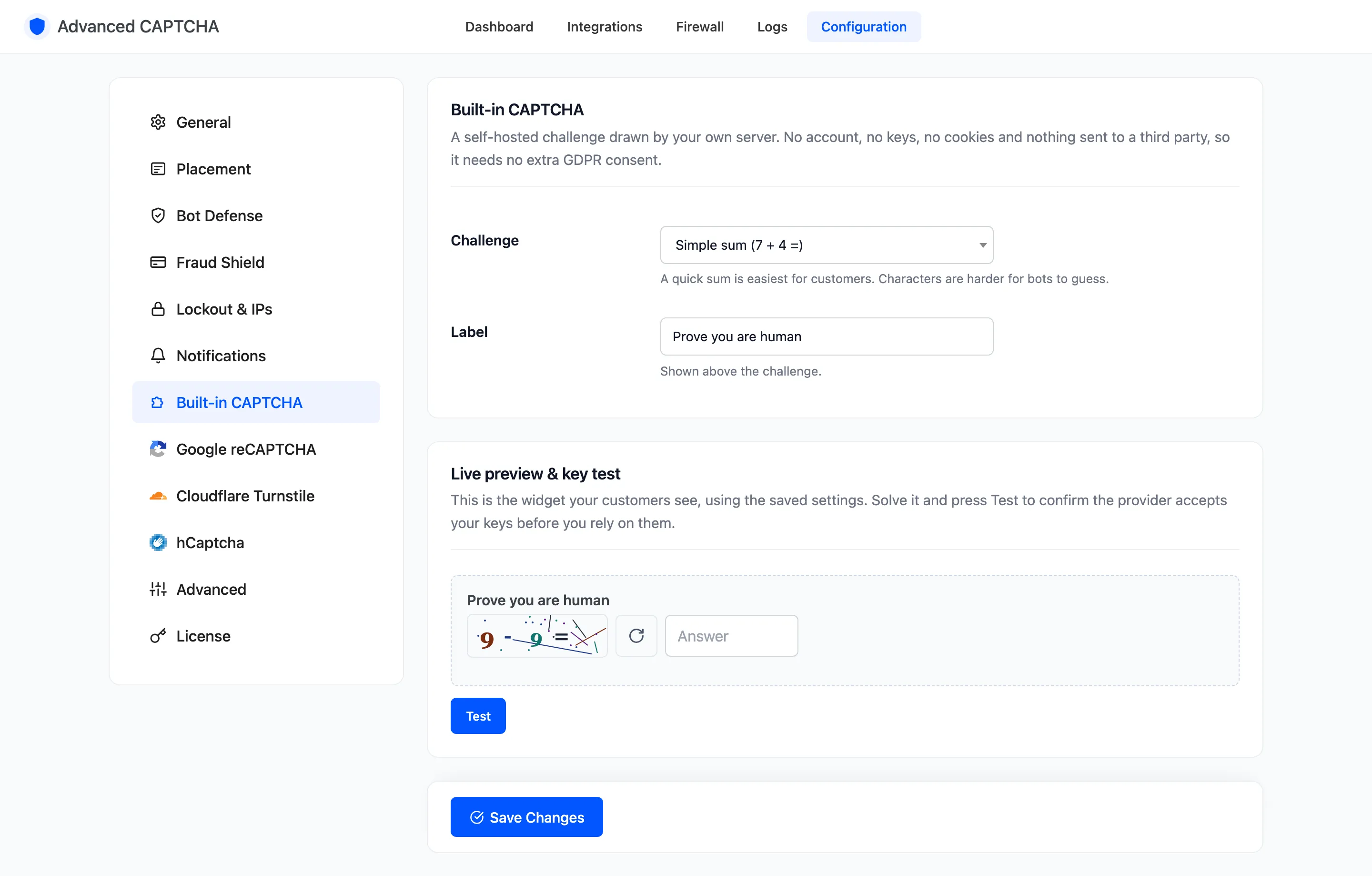Select the Configuration tab
The image size is (1372, 876).
864,27
